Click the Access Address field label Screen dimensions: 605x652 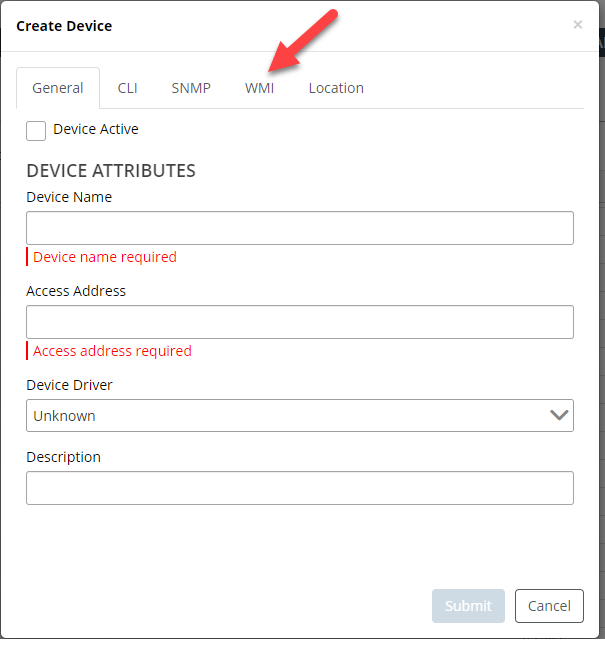tap(76, 291)
